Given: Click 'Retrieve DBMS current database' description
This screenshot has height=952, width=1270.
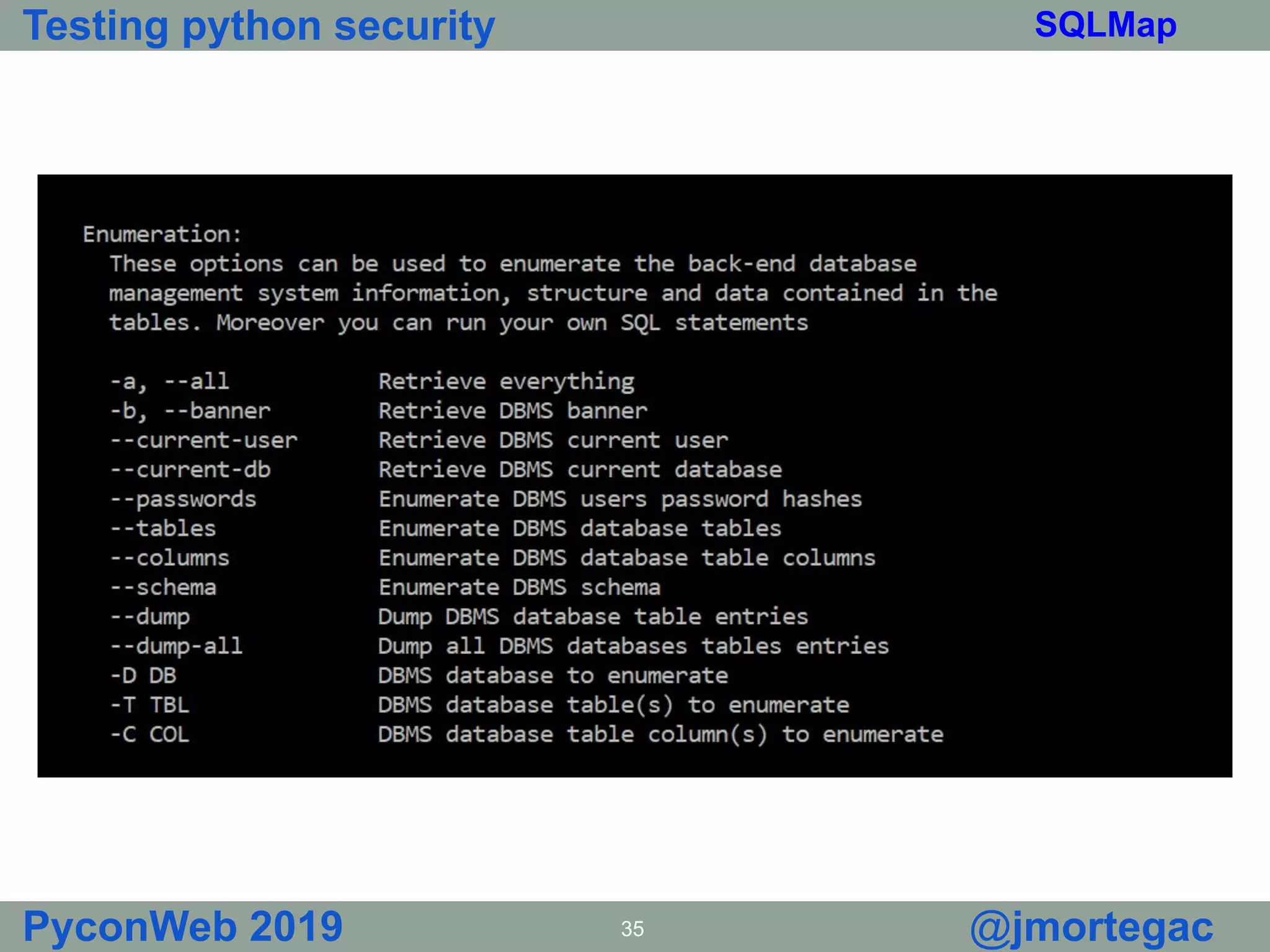Looking at the screenshot, I should click(580, 470).
